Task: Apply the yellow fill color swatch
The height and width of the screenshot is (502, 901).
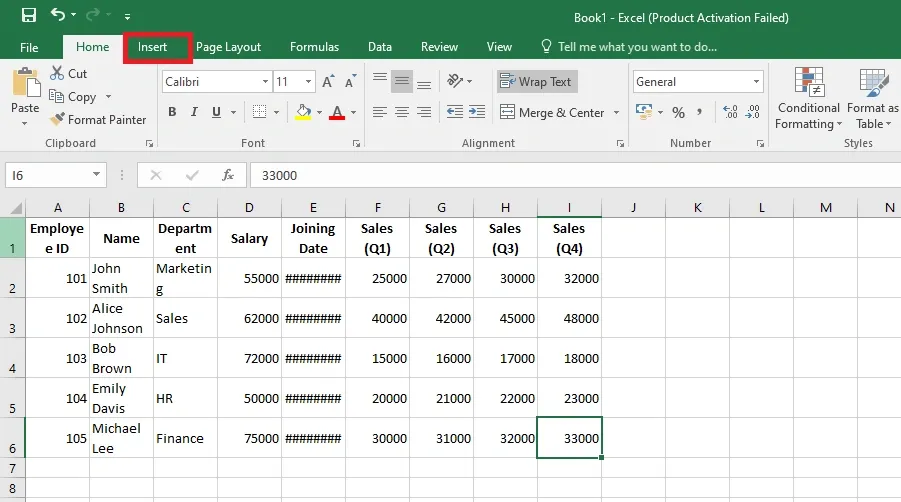Action: pyautogui.click(x=304, y=113)
